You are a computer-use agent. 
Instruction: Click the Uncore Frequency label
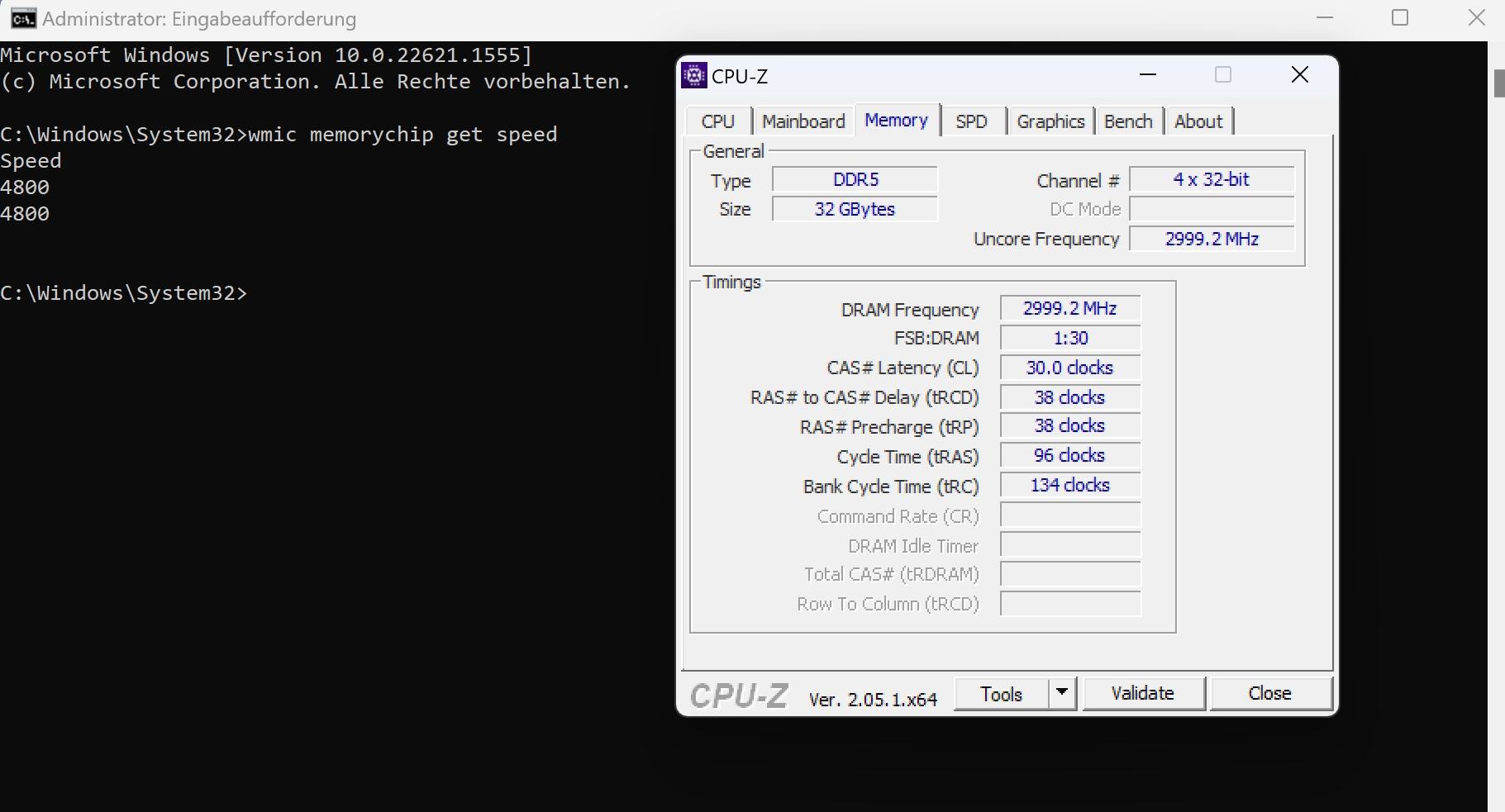tap(1046, 239)
